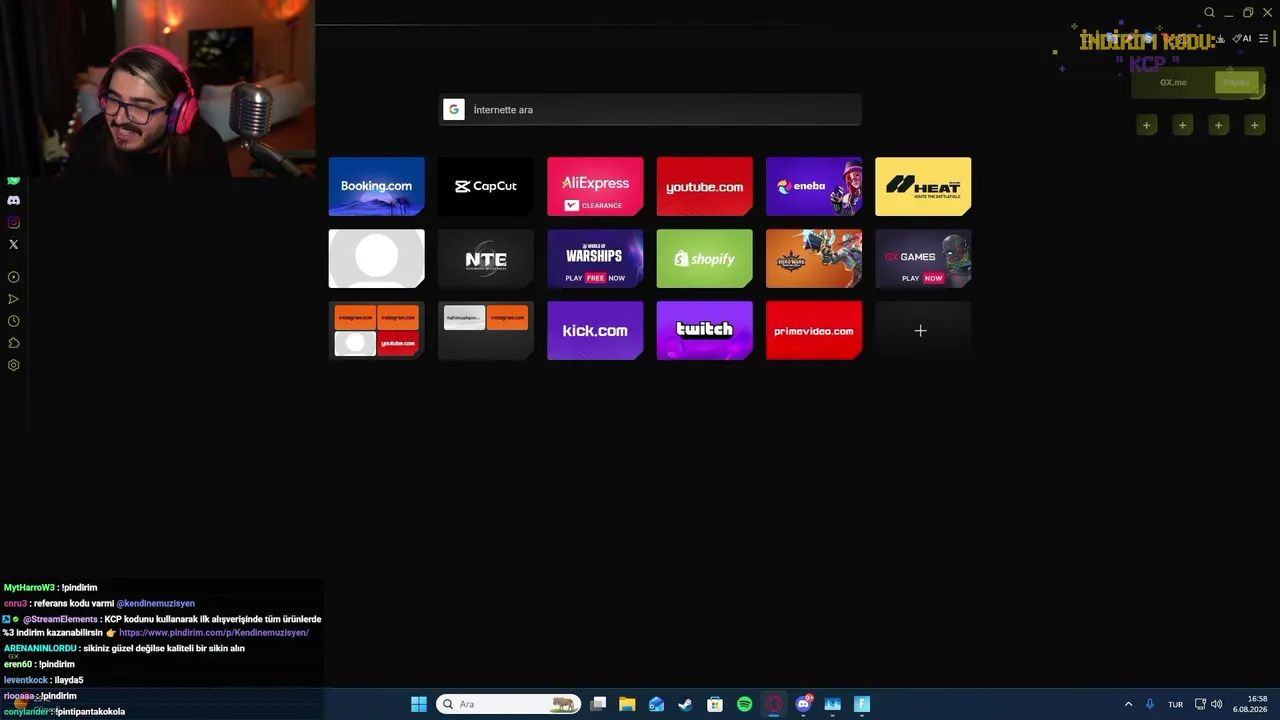This screenshot has height=720, width=1280.
Task: Open the GX Games Play Now tile
Action: pos(923,258)
